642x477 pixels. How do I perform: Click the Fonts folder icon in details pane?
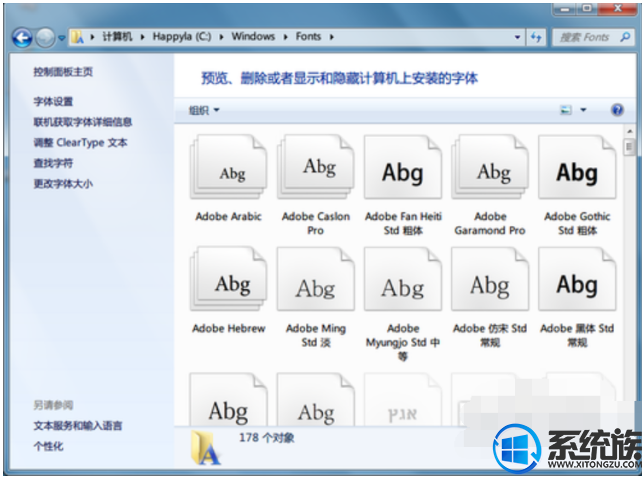point(206,448)
